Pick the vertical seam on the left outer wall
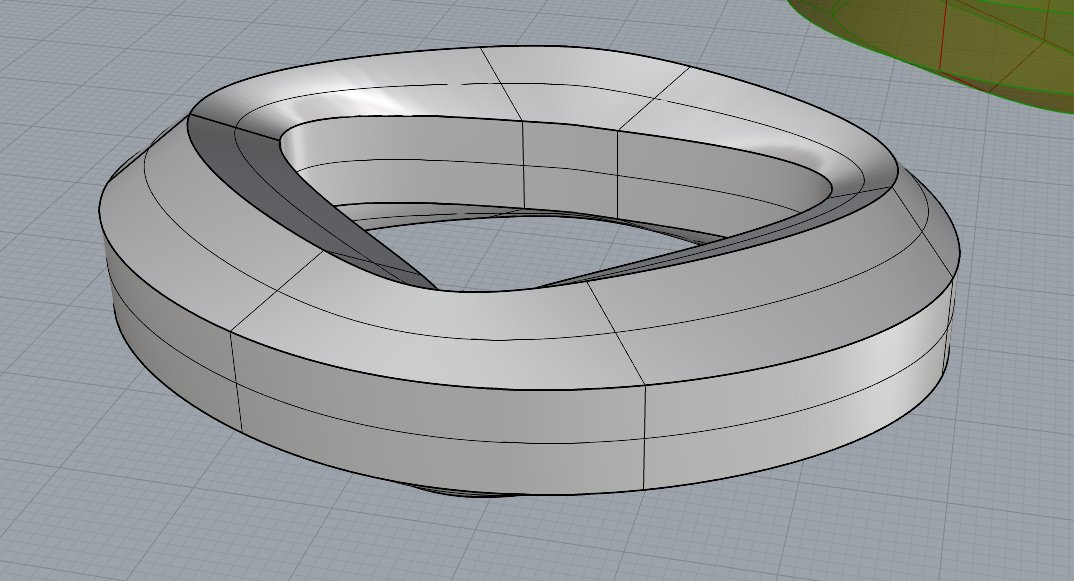The width and height of the screenshot is (1074, 581). coord(236,380)
